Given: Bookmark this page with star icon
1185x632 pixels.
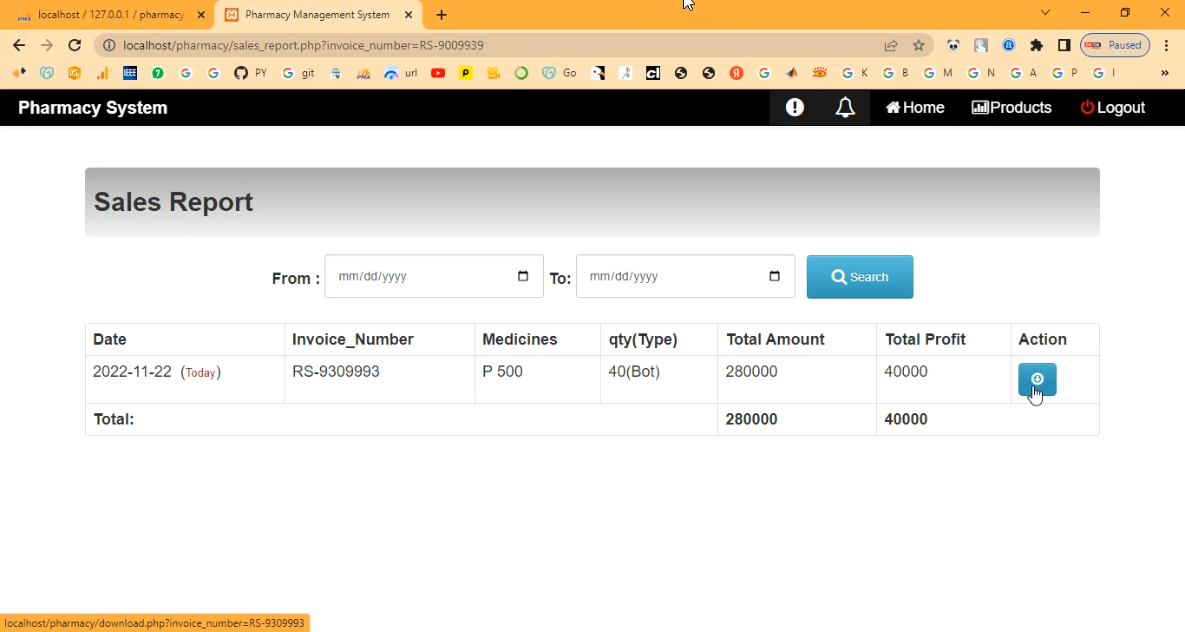Looking at the screenshot, I should [x=918, y=45].
